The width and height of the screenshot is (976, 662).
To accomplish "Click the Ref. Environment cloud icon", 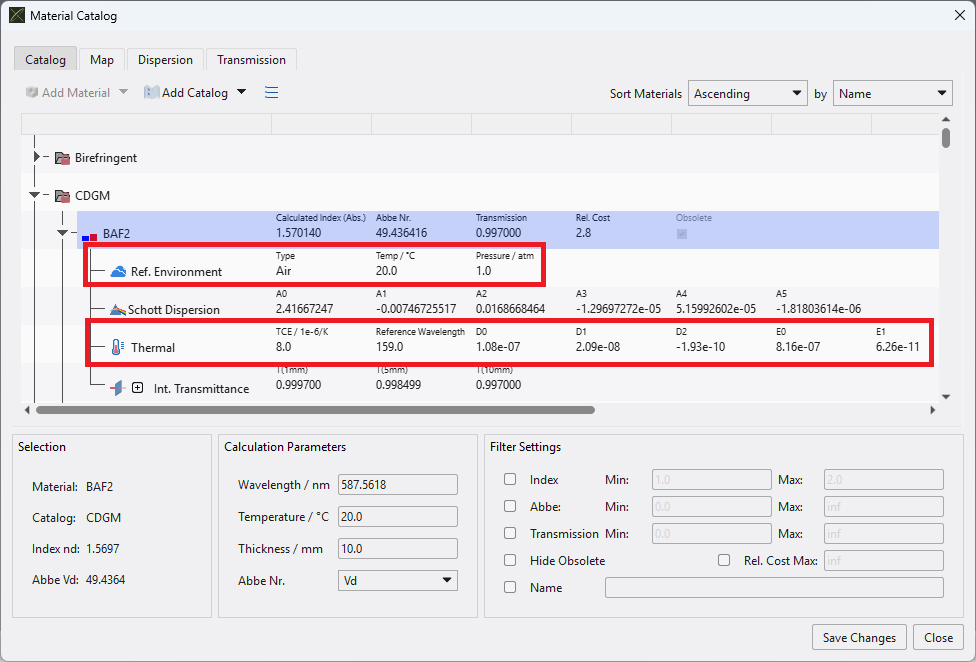I will 118,271.
